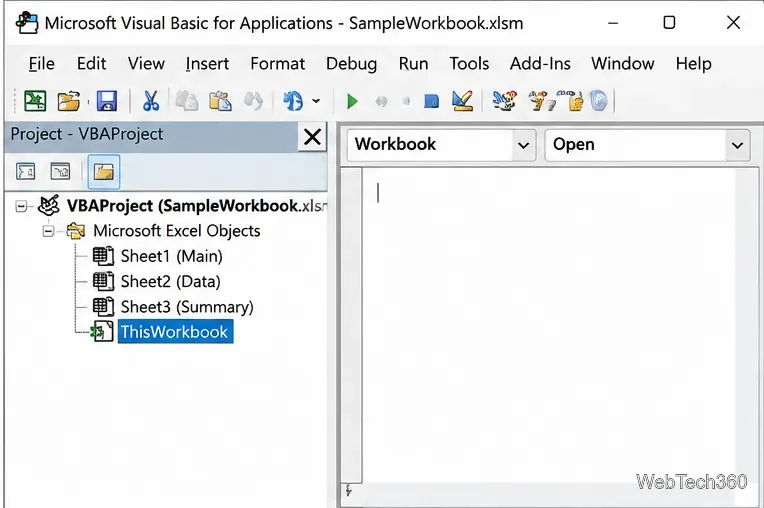
Task: Click inside the code editor area
Action: (x=548, y=324)
